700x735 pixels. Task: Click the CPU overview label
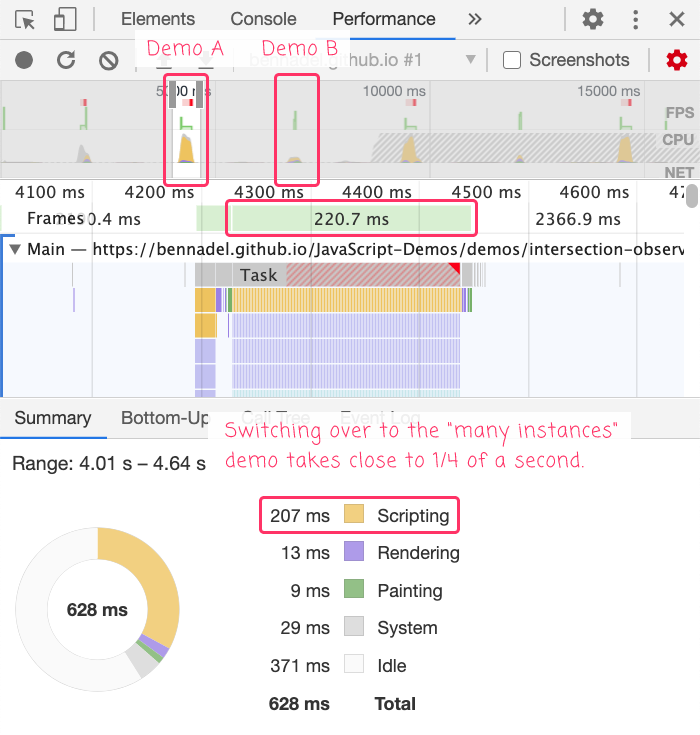pos(678,140)
